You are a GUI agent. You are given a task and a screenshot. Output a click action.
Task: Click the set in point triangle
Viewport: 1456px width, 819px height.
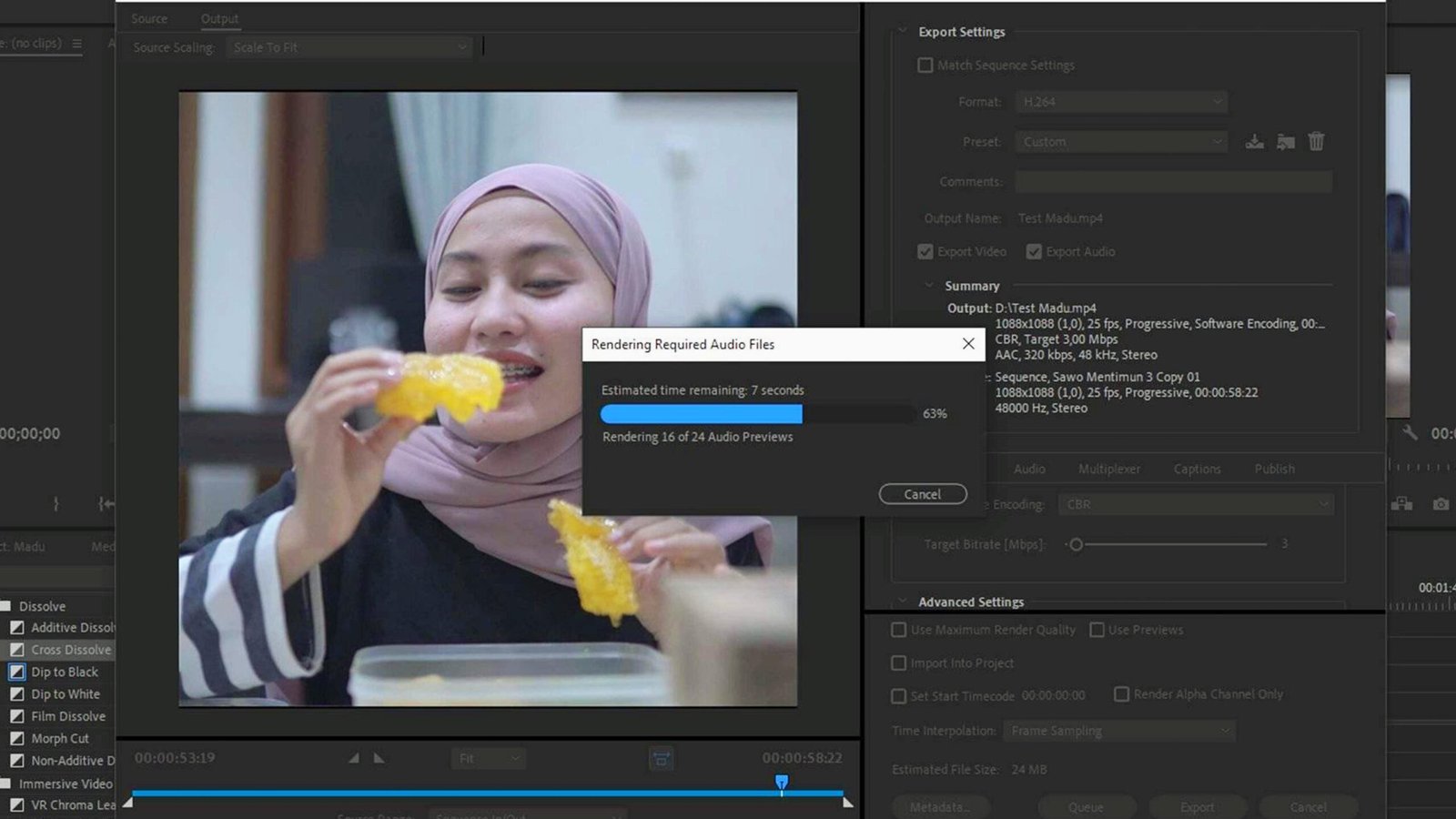pos(353,758)
